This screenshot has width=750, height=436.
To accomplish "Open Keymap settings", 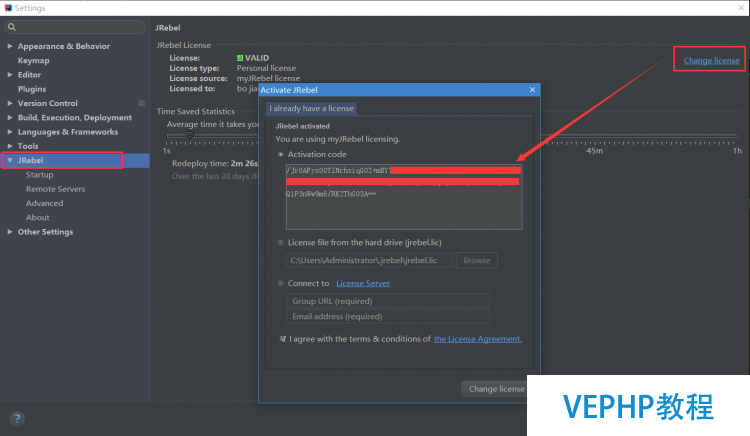I will [33, 61].
